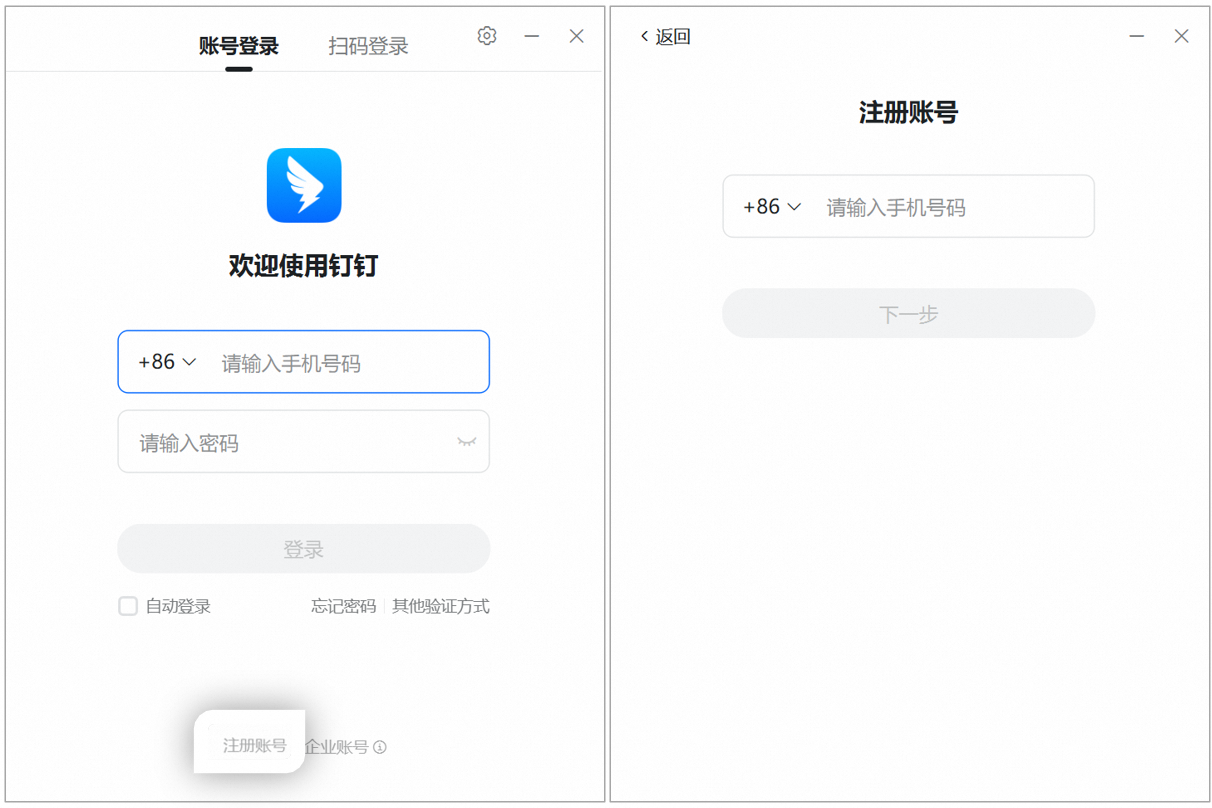Select the 账号登录 tab
Viewport: 1212px width, 808px height.
pos(239,46)
